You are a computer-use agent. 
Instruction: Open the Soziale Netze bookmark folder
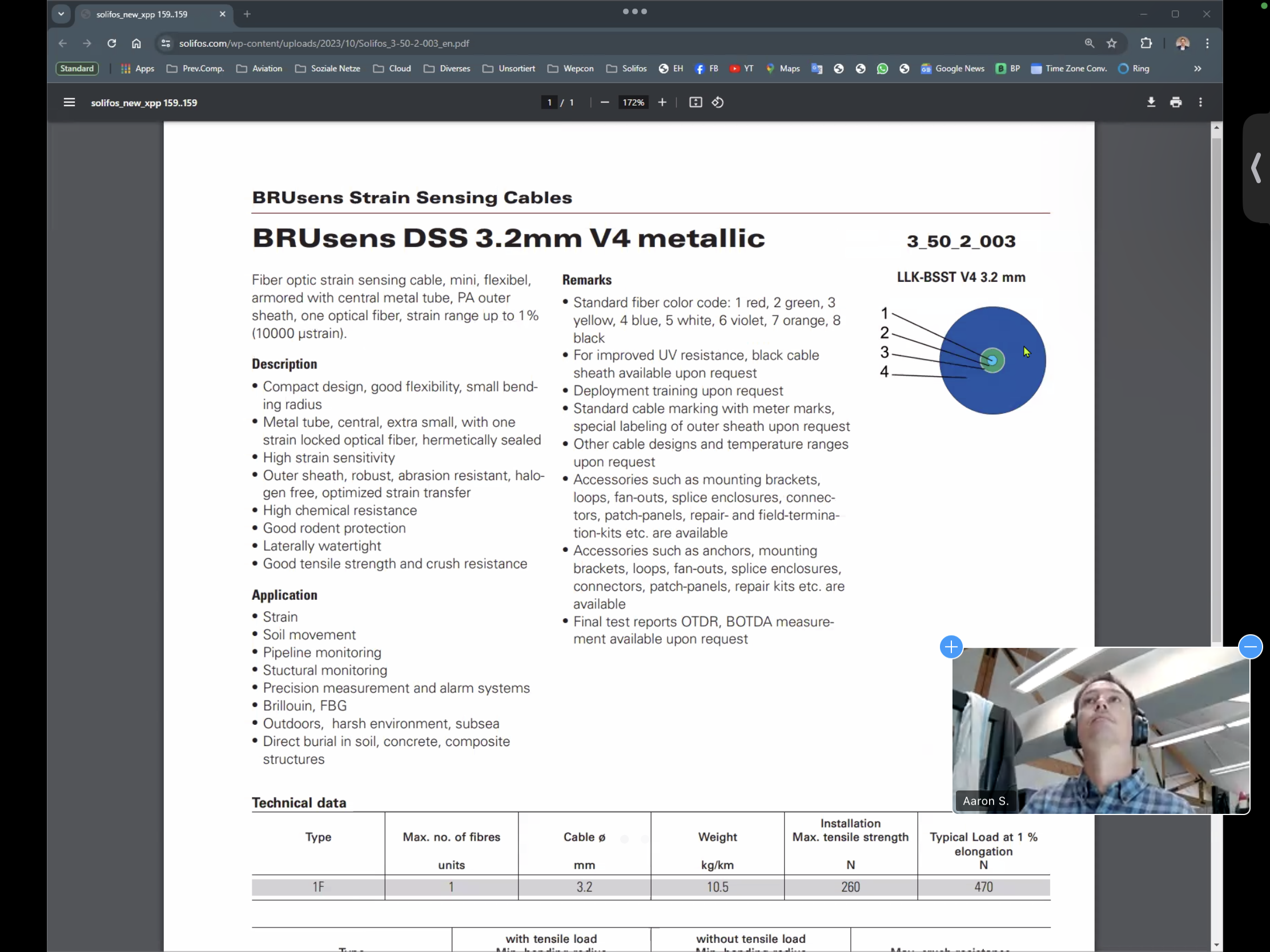[x=328, y=69]
